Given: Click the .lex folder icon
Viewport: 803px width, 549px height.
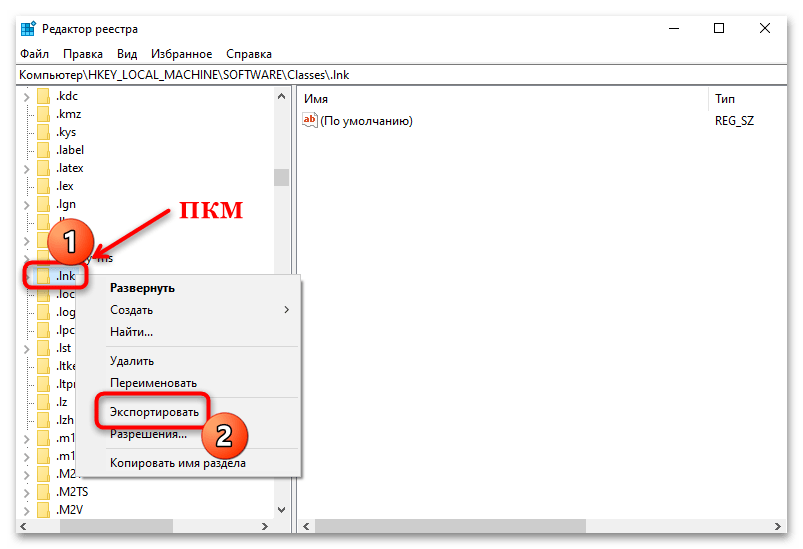Looking at the screenshot, I should (x=44, y=186).
